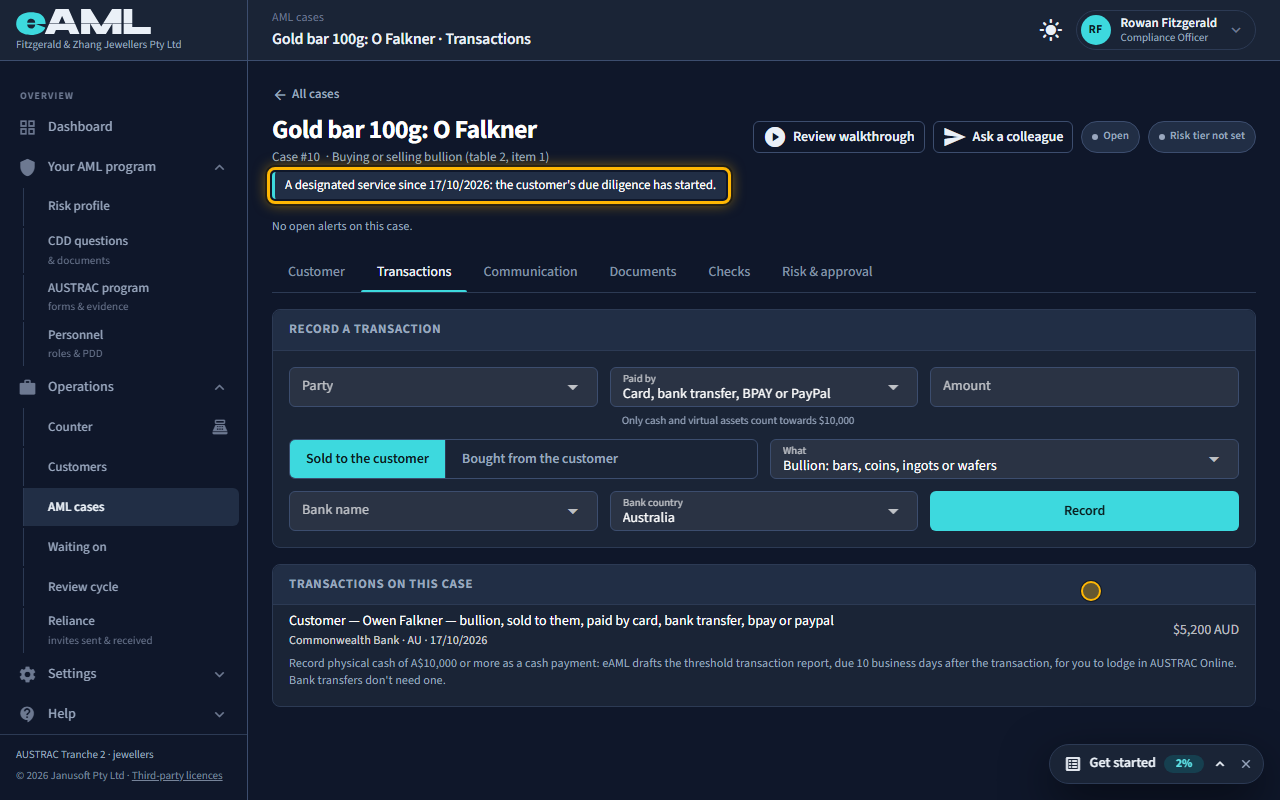The image size is (1280, 800).
Task: Click the Risk tier not set pill
Action: point(1201,136)
